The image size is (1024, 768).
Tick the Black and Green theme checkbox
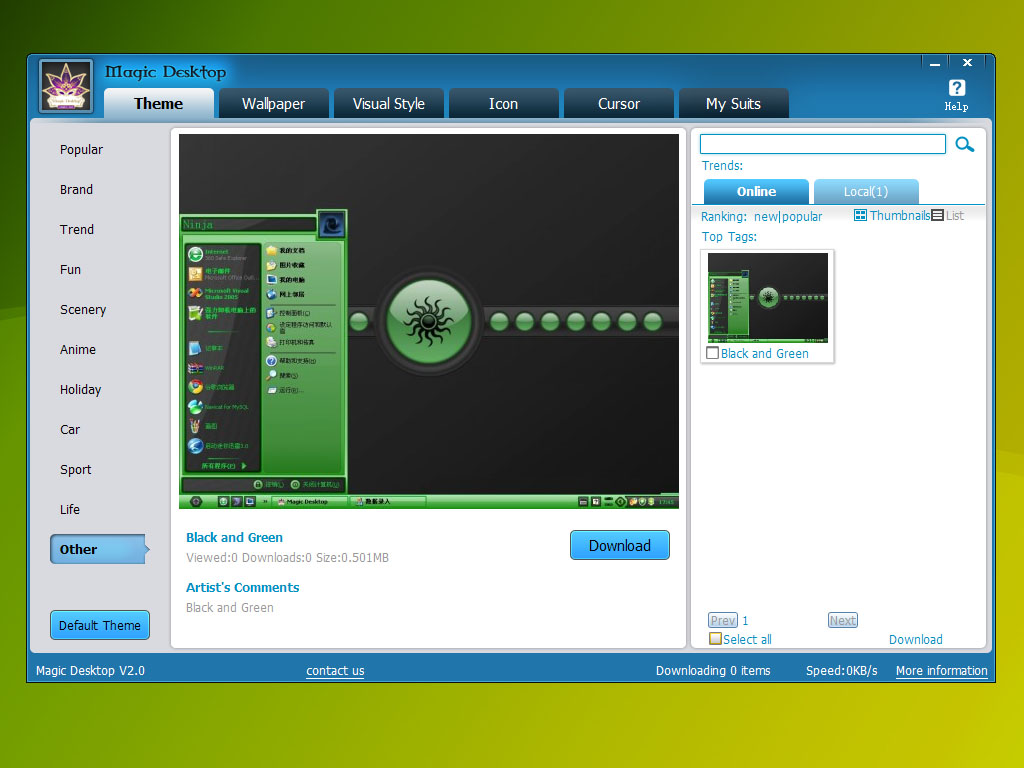pyautogui.click(x=713, y=353)
